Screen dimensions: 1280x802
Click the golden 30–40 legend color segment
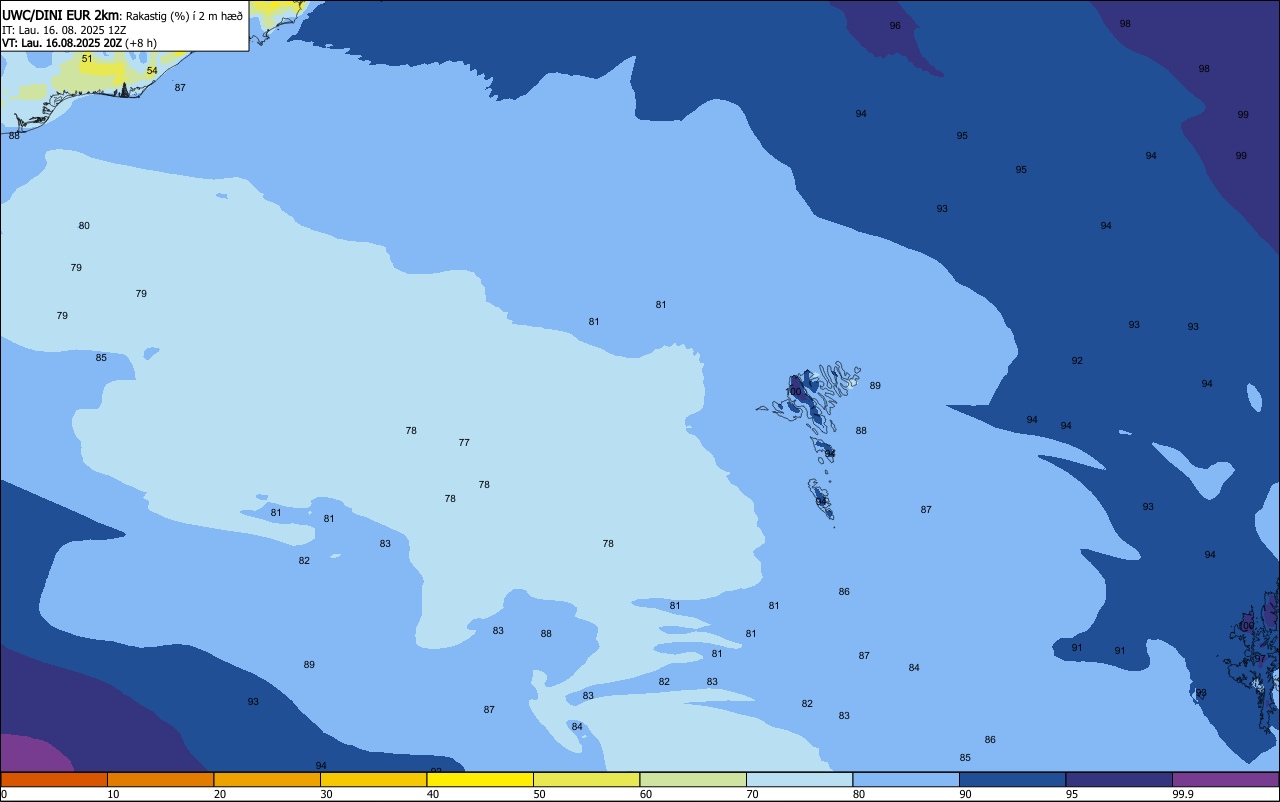(373, 779)
